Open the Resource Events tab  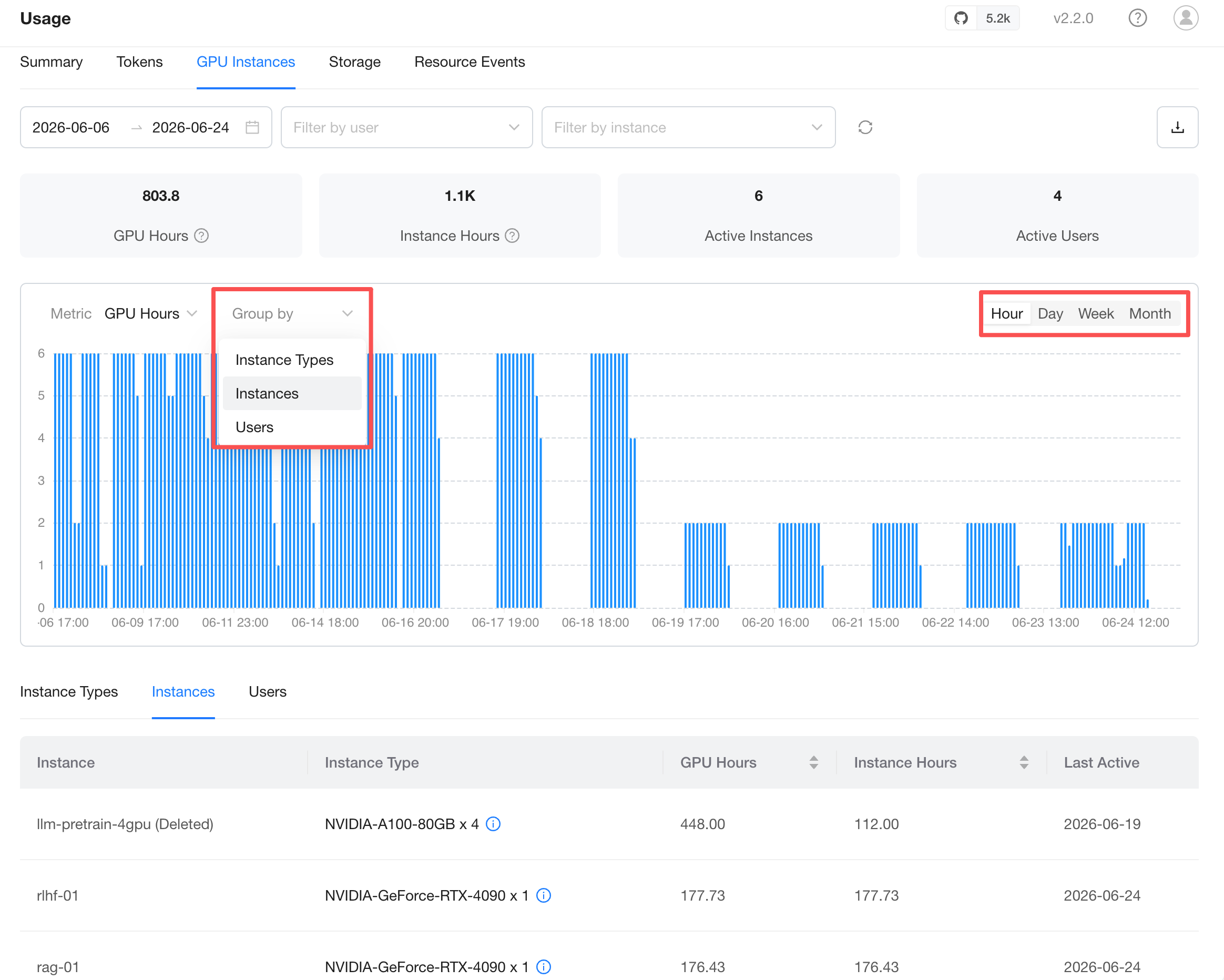point(469,62)
